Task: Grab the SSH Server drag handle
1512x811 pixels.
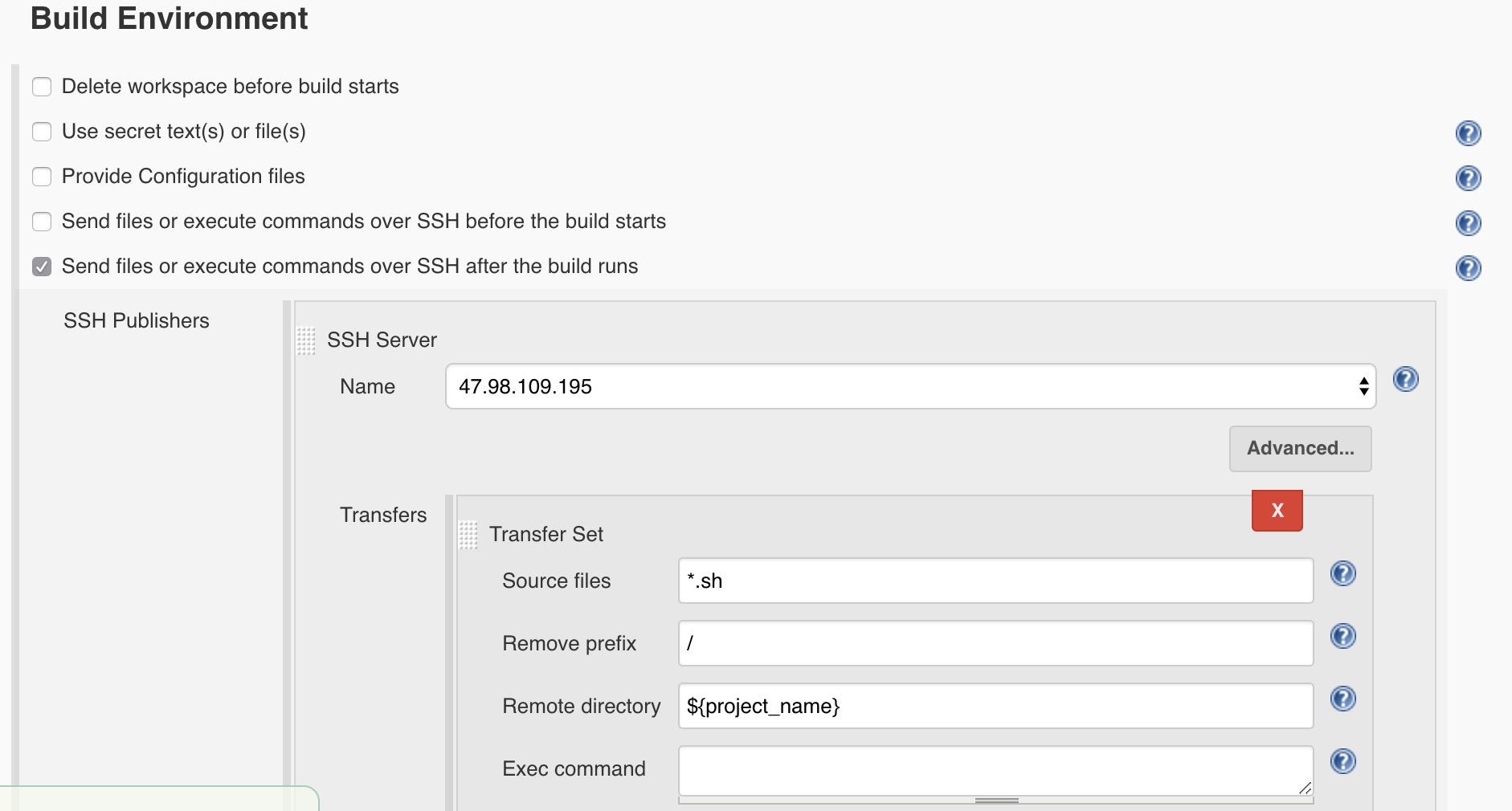Action: tap(306, 340)
